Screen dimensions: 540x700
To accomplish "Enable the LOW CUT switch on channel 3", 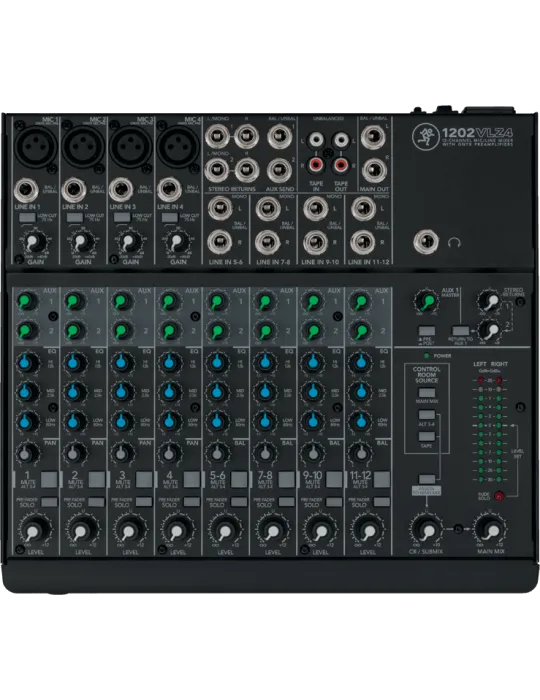I will click(122, 217).
